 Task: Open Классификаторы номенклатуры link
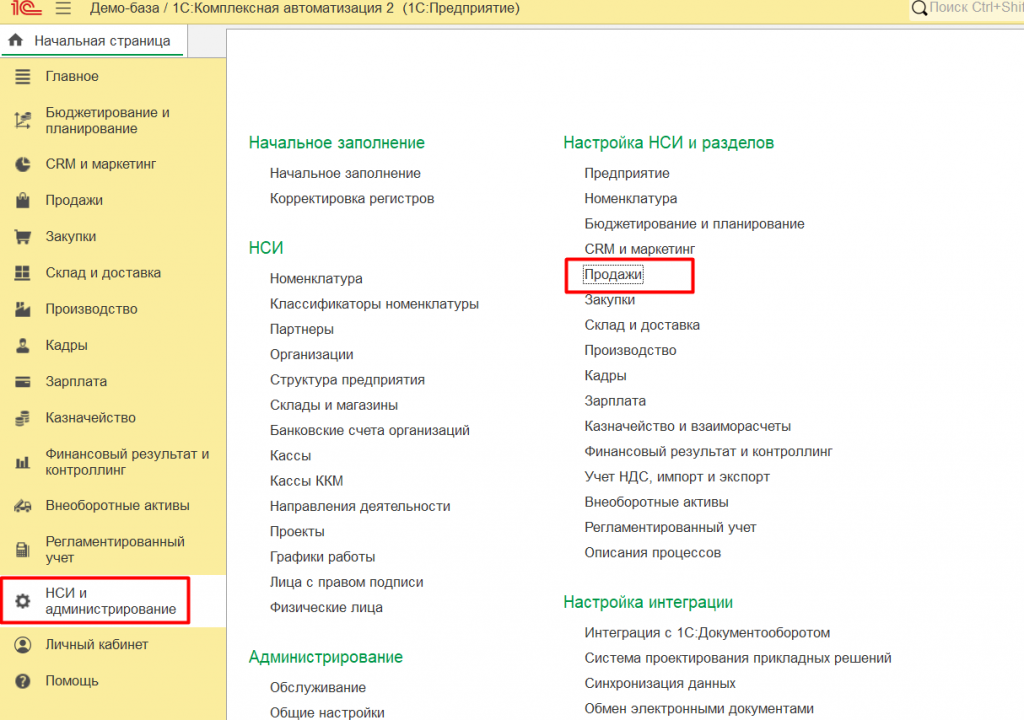coord(374,304)
